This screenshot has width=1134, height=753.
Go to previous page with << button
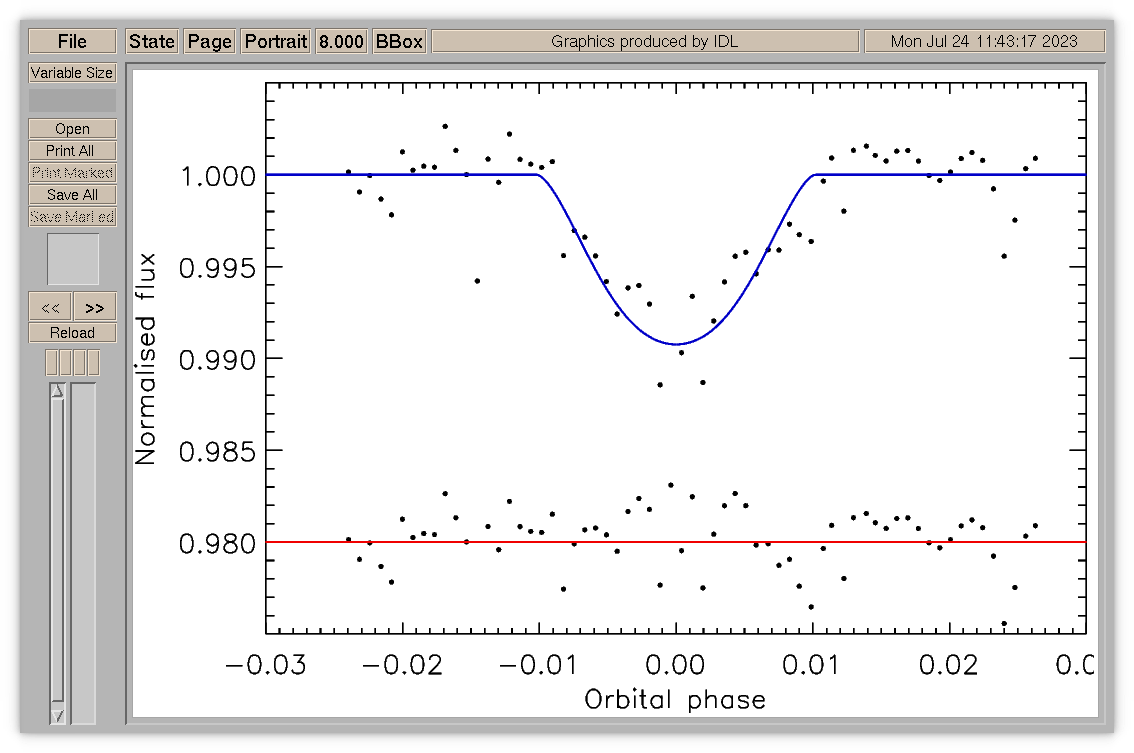pos(50,307)
